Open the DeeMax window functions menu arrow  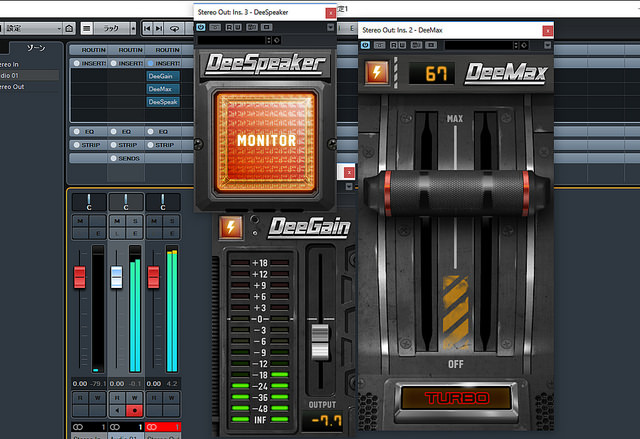coord(548,45)
